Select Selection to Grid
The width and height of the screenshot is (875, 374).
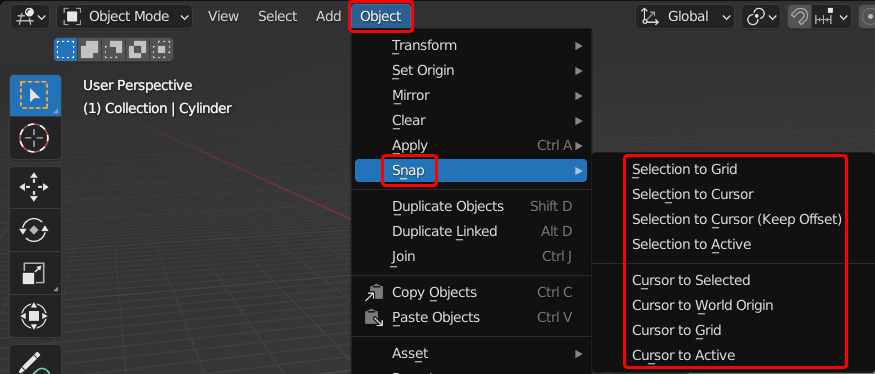point(685,169)
